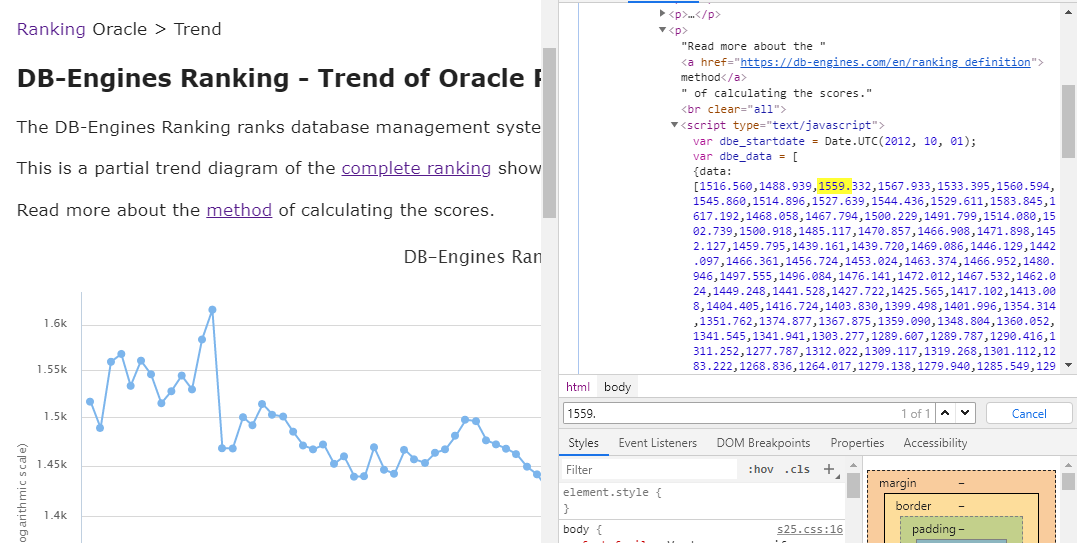Select the body breadcrumb in Elements
The image size is (1077, 543).
tap(617, 387)
